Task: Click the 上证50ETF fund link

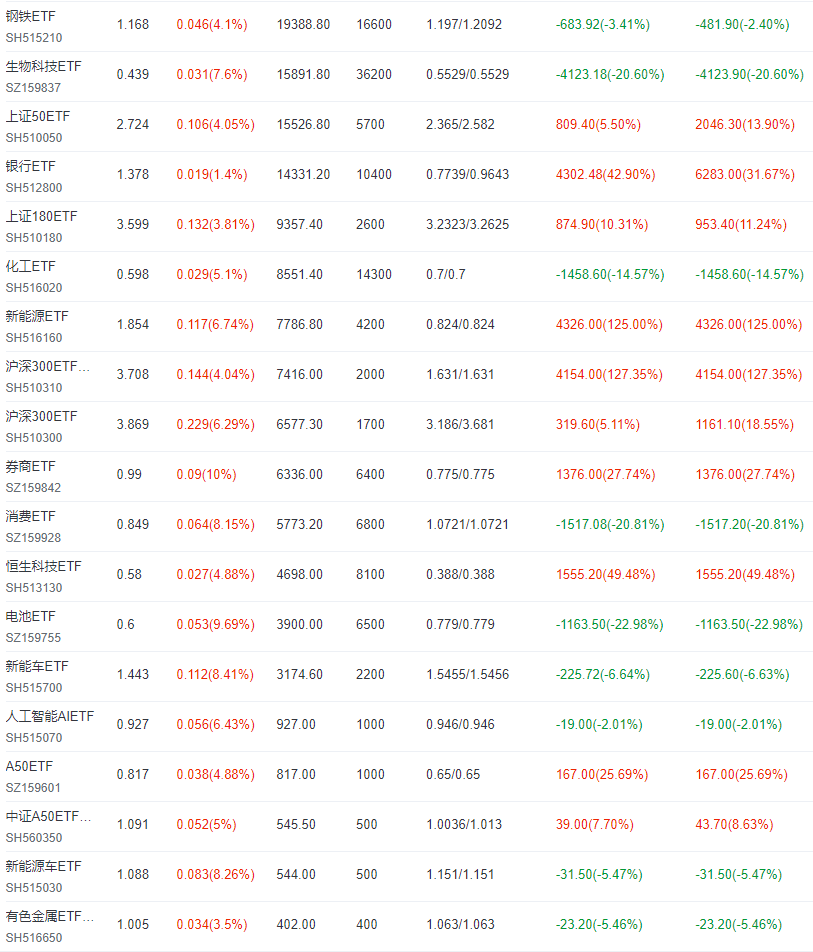Action: click(38, 116)
